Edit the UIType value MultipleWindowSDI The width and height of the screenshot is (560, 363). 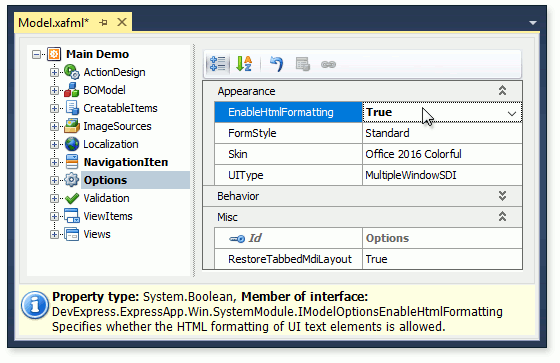point(442,175)
